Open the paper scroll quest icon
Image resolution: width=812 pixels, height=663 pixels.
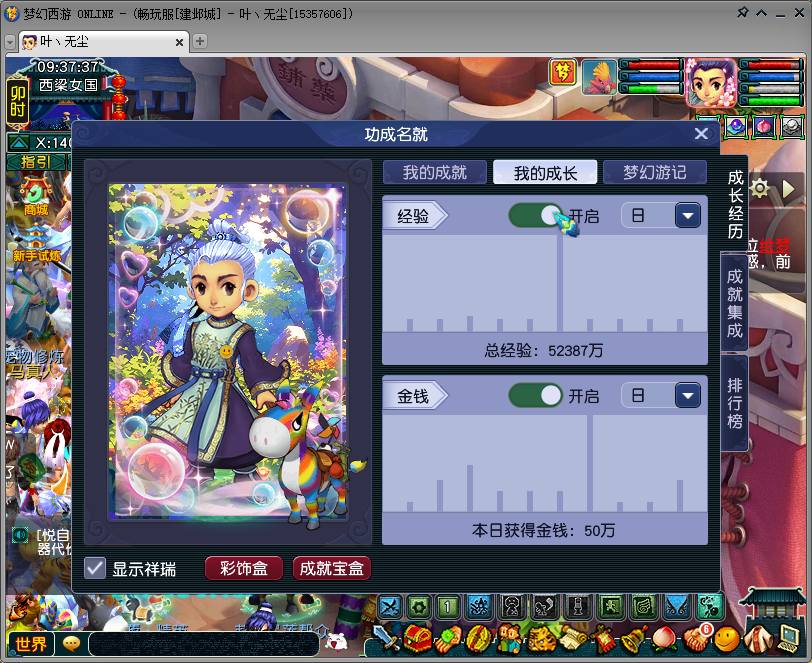[572, 639]
